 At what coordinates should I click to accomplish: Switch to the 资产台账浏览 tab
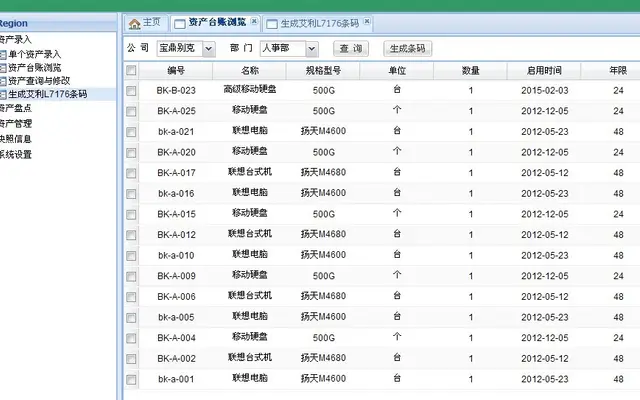(216, 23)
